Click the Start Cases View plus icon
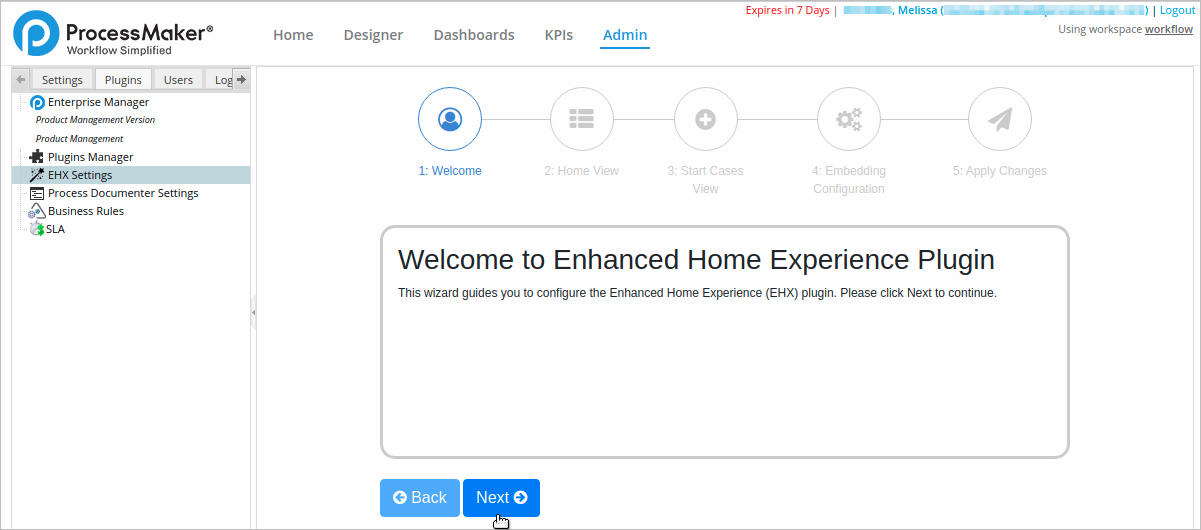 705,119
